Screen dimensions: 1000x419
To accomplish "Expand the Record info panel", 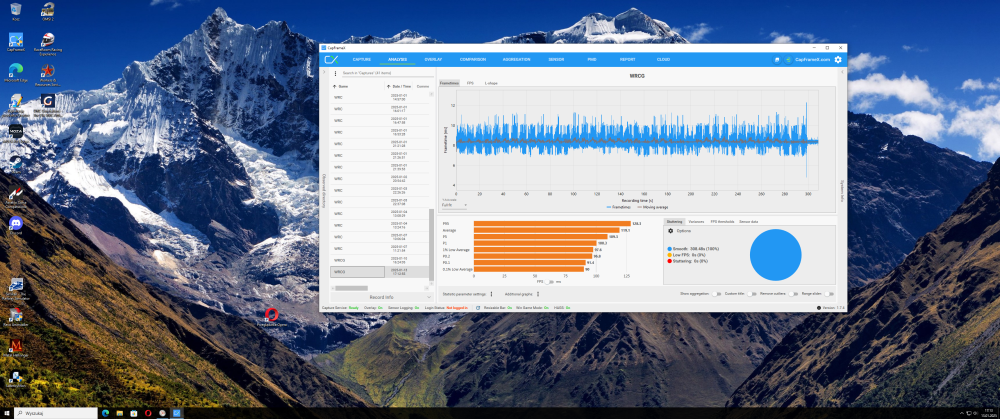I will [381, 297].
